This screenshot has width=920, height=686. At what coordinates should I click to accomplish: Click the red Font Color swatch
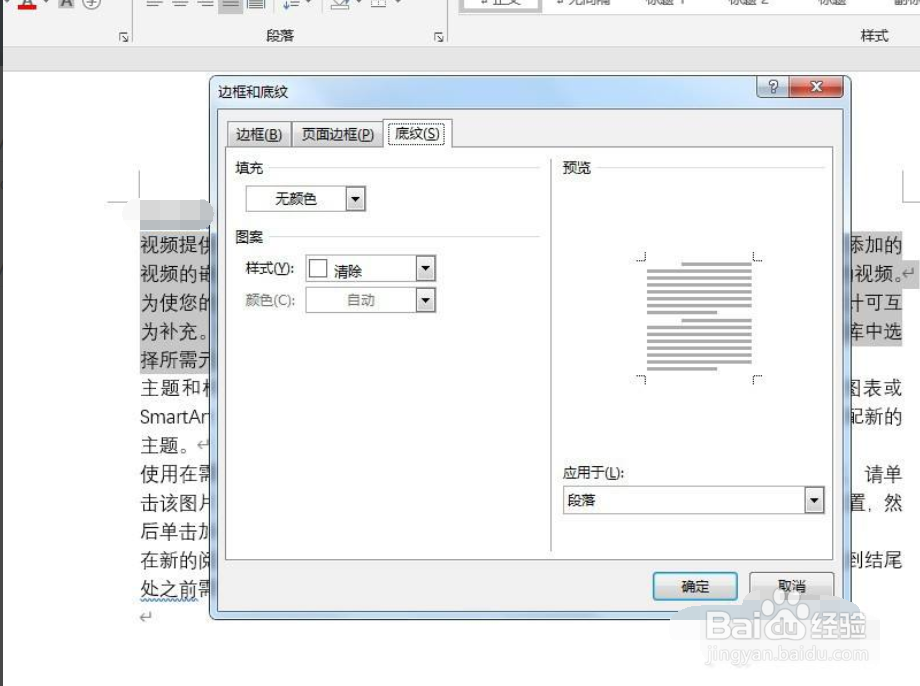25,4
